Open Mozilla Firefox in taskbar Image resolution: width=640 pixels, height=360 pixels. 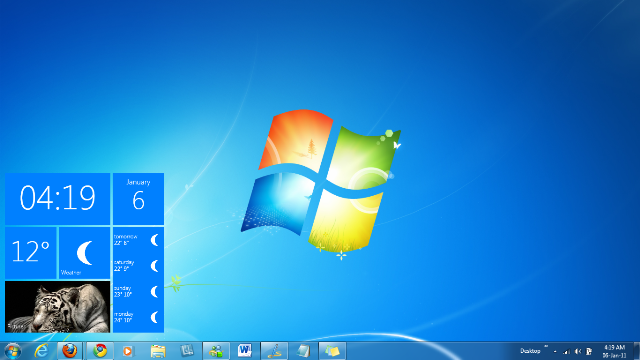70,351
